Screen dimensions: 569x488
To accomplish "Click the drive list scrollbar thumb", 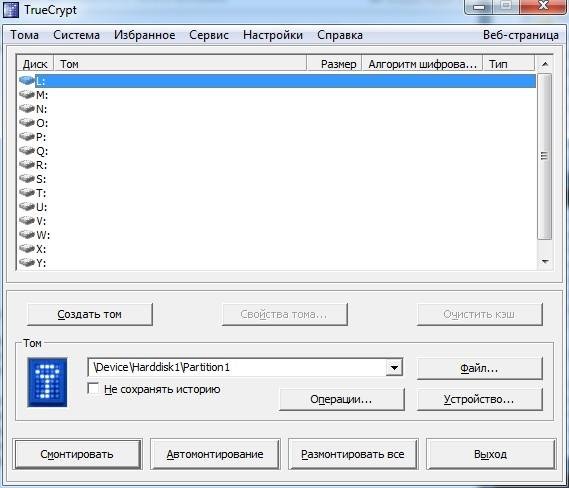I will (544, 156).
